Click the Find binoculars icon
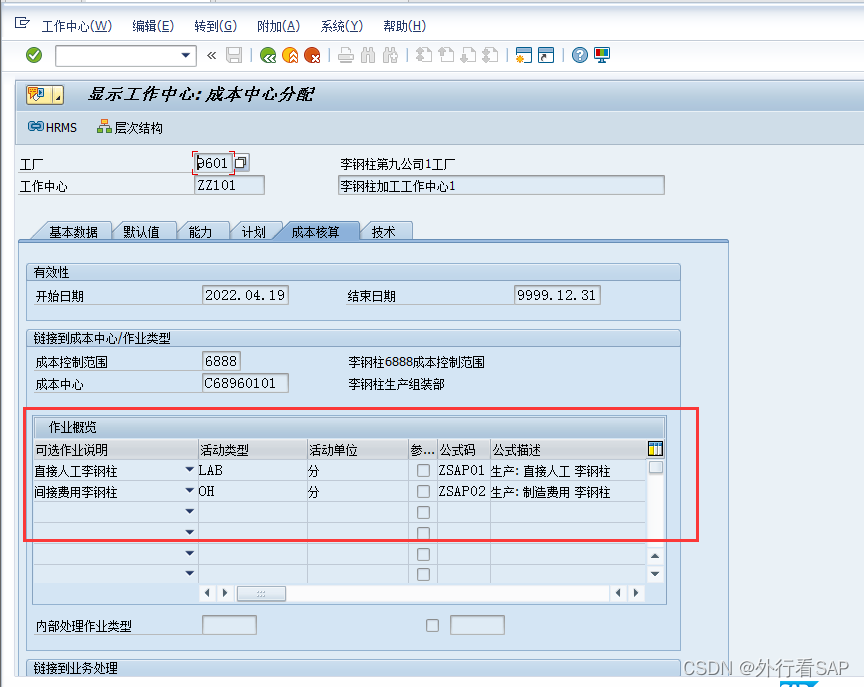Screen dimensions: 864x687 pyautogui.click(x=368, y=55)
